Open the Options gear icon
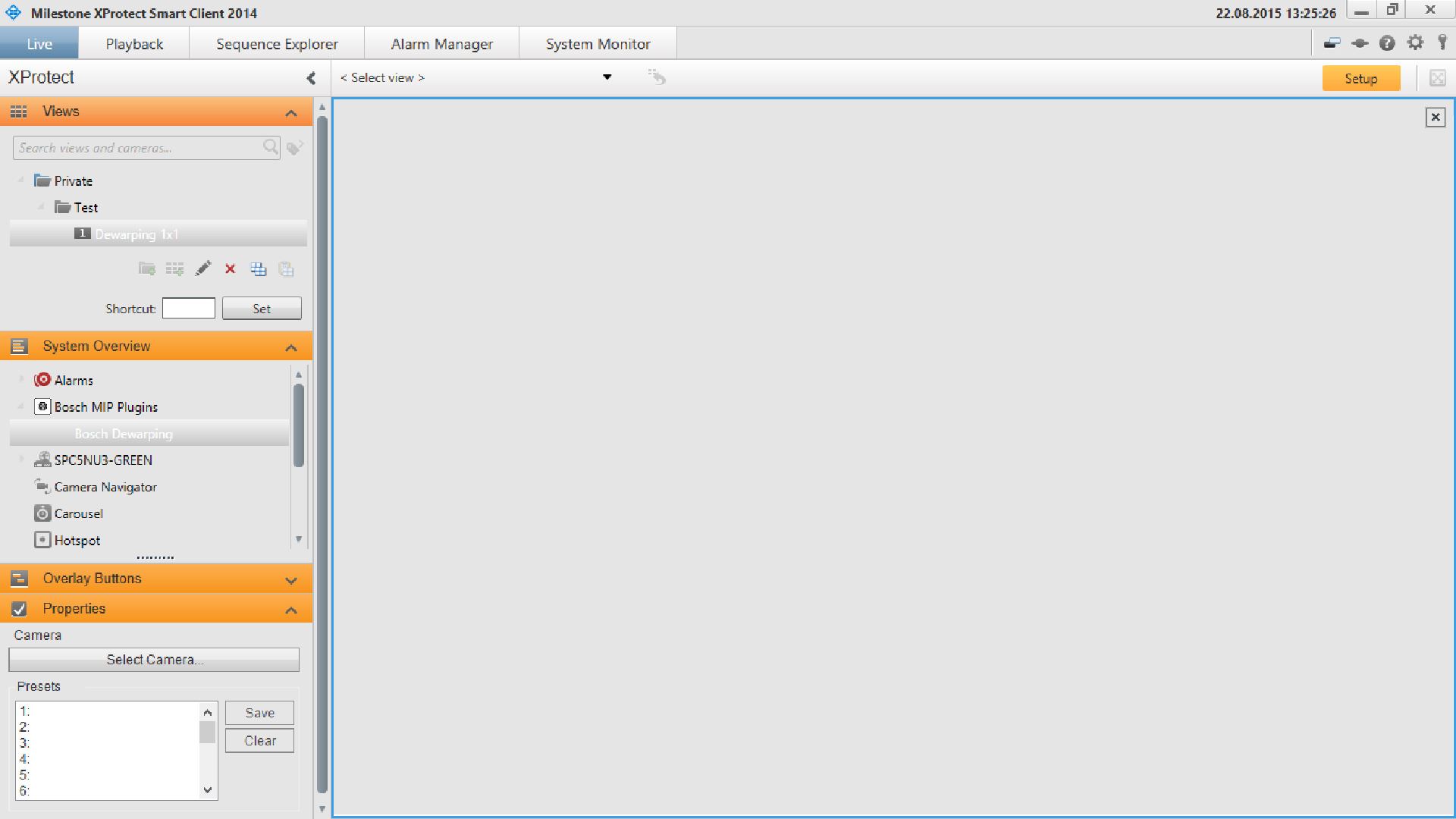1456x819 pixels. (1415, 43)
